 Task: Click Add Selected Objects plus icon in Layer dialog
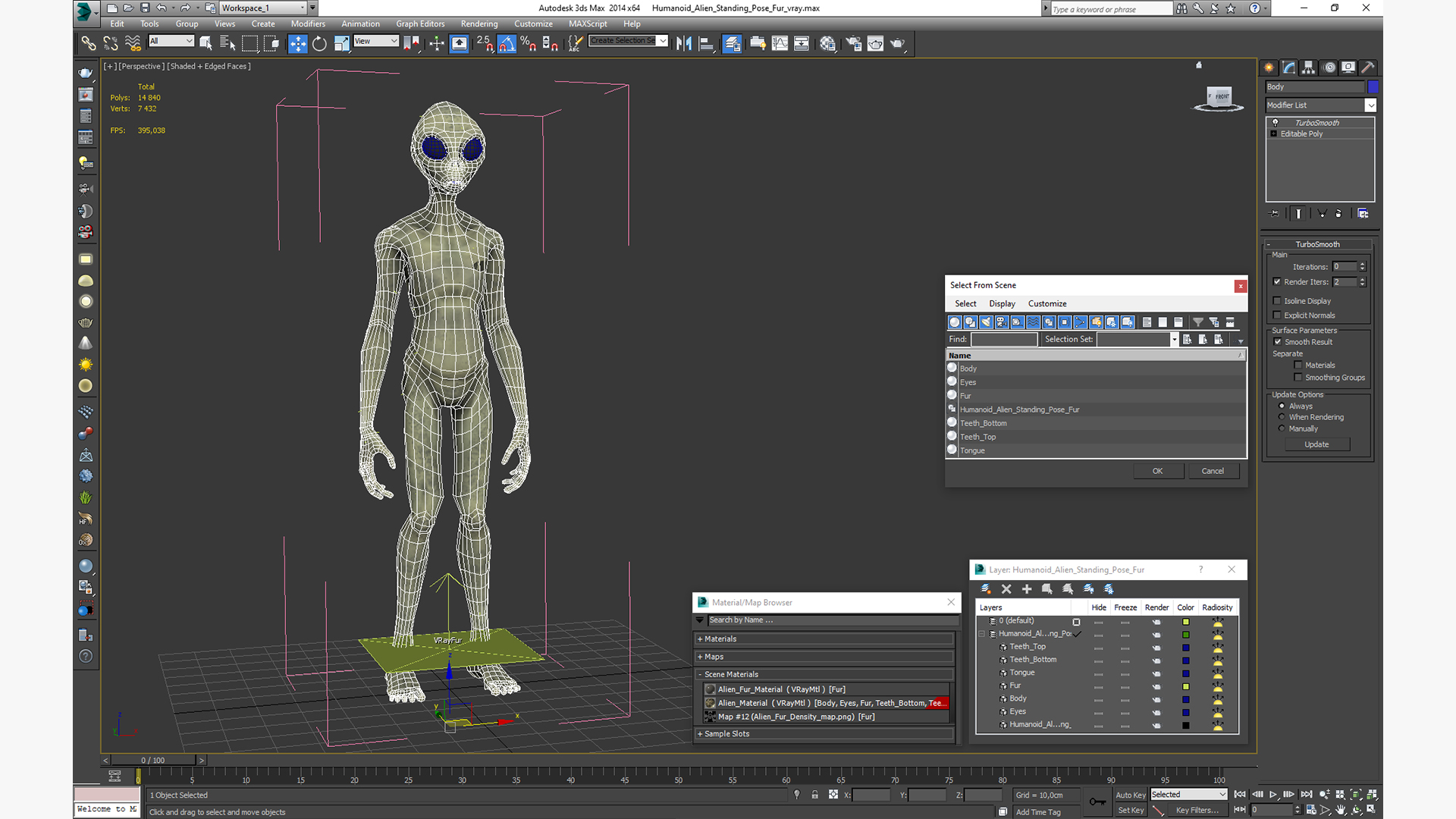[x=1027, y=589]
